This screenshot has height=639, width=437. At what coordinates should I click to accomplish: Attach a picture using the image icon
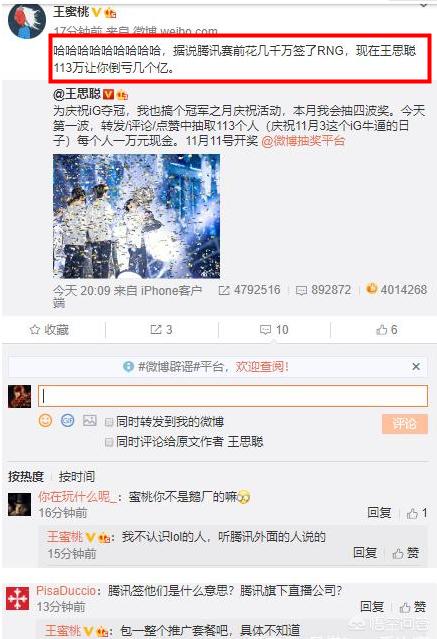tap(90, 420)
